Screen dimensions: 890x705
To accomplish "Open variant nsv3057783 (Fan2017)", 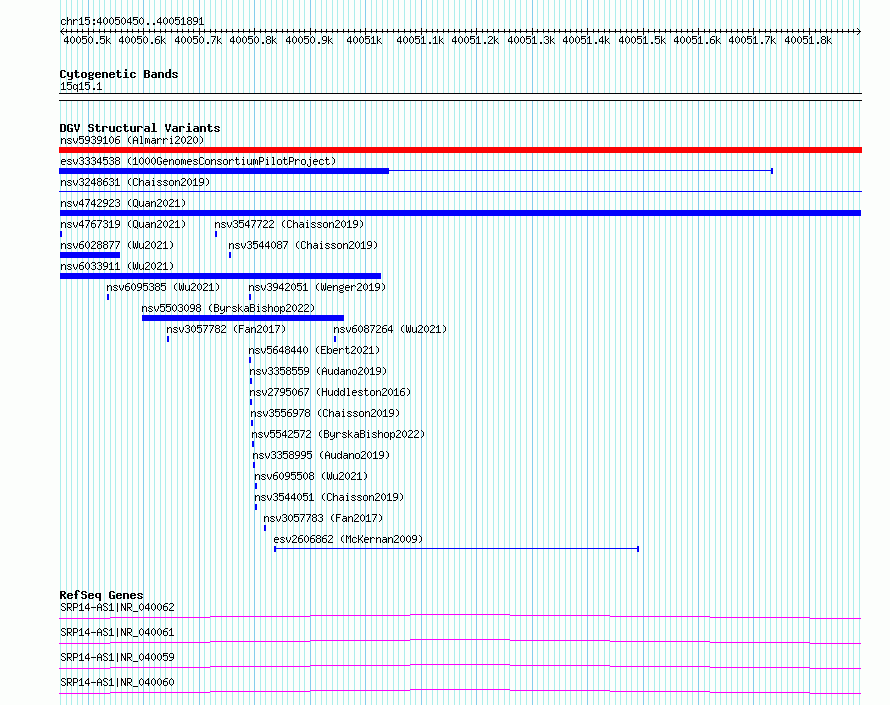I will [x=323, y=518].
